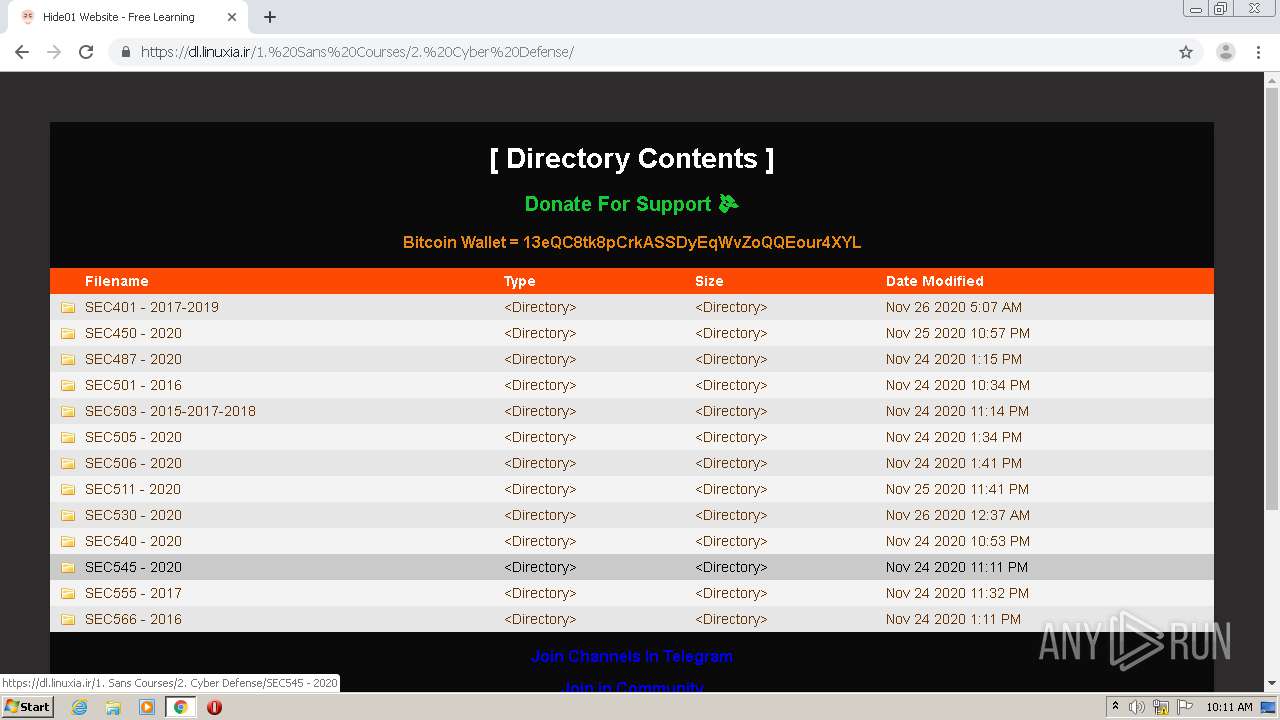Open the Chrome profile avatar icon

point(1226,52)
